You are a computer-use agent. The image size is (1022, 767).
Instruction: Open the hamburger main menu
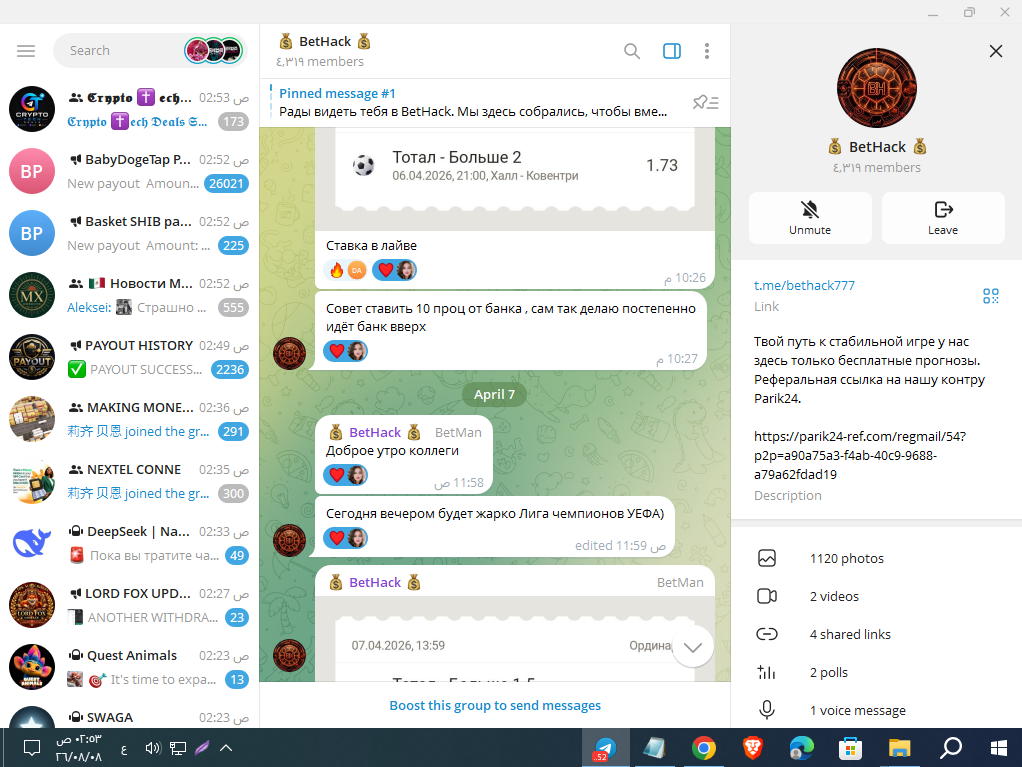26,51
